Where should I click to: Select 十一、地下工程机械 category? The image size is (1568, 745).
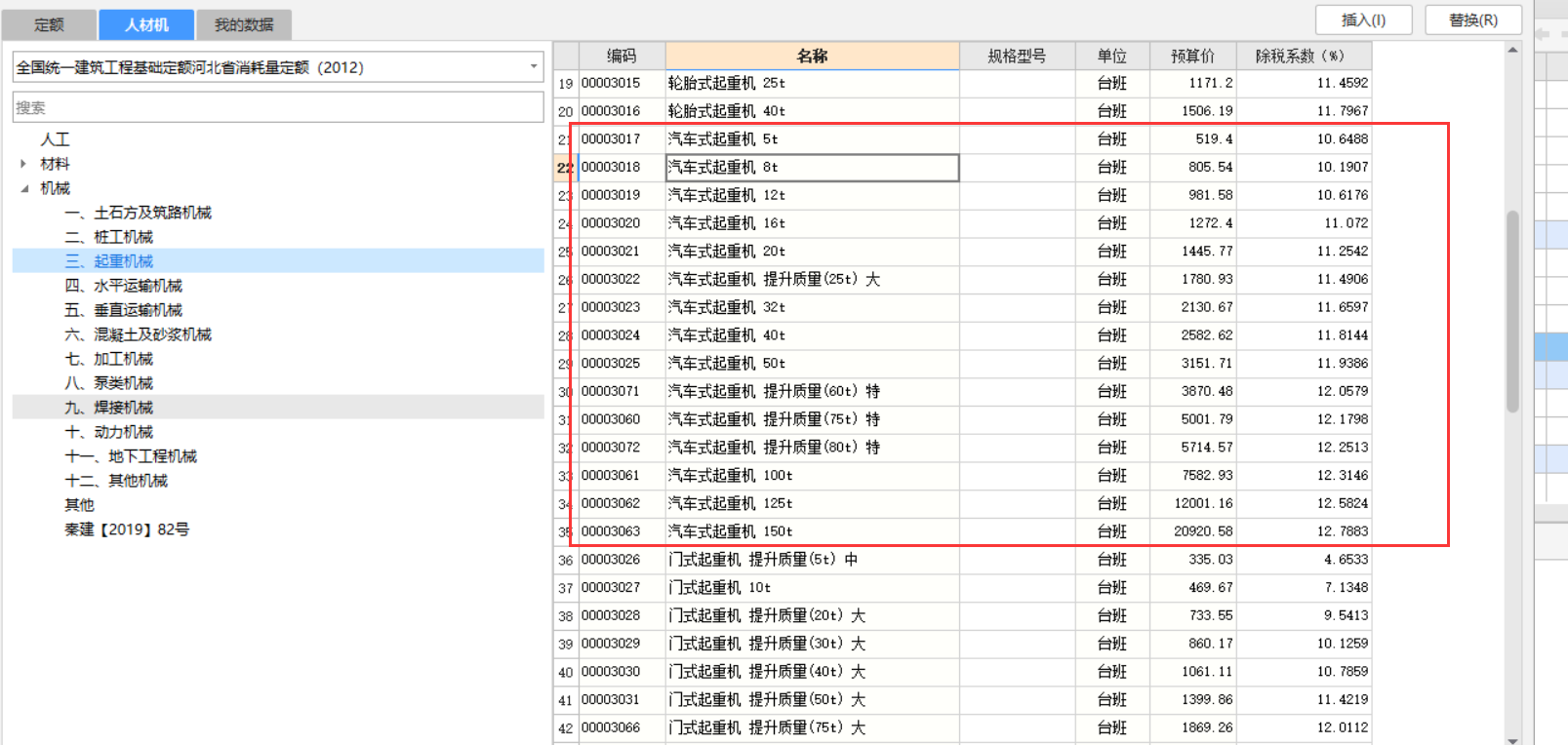coord(131,456)
